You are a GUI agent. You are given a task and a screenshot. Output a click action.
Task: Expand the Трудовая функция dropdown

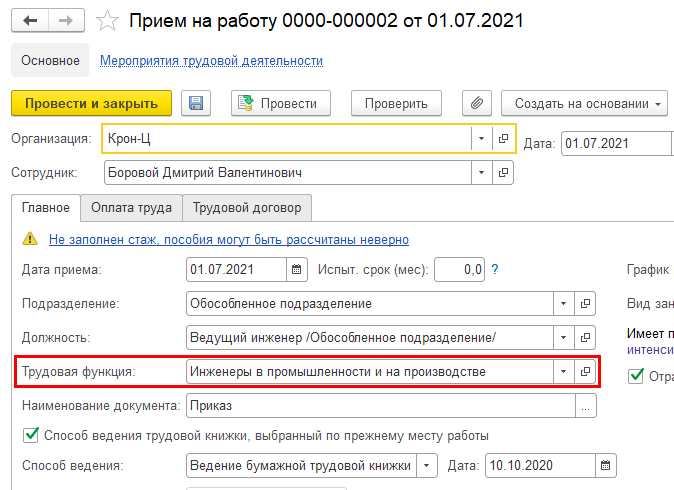pyautogui.click(x=563, y=371)
